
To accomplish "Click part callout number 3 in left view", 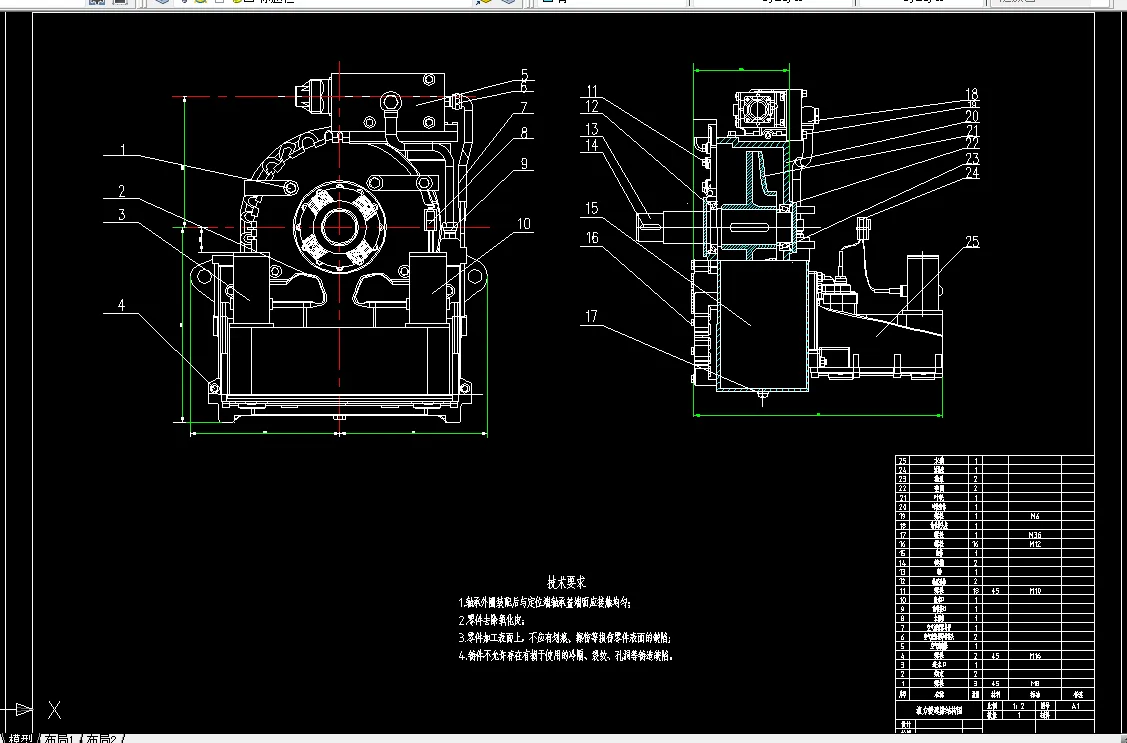I will pyautogui.click(x=121, y=214).
